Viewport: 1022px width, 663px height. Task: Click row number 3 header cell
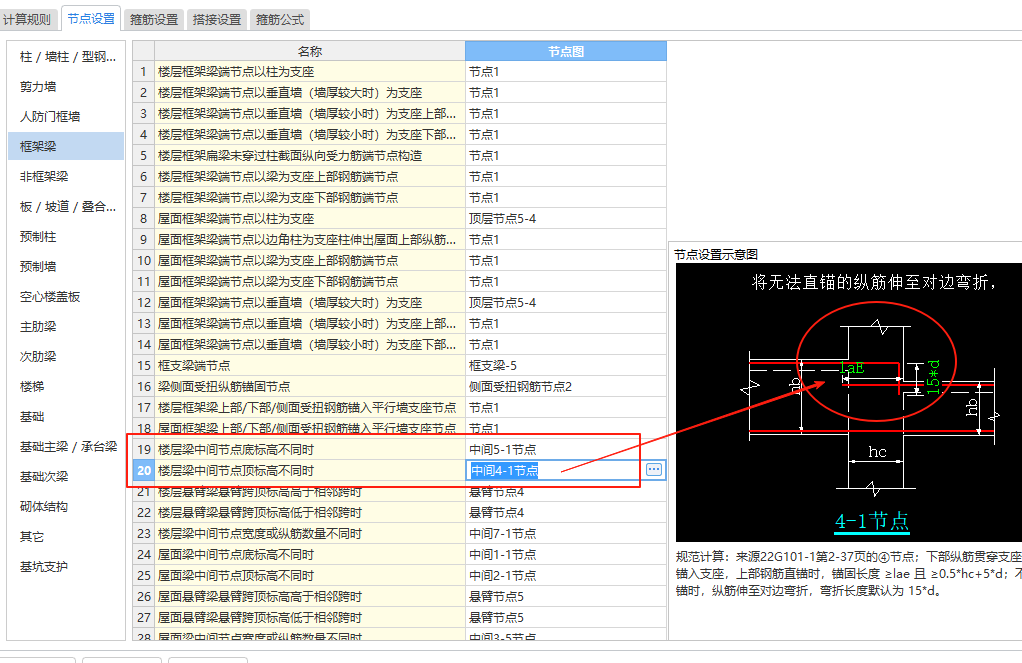tap(144, 113)
